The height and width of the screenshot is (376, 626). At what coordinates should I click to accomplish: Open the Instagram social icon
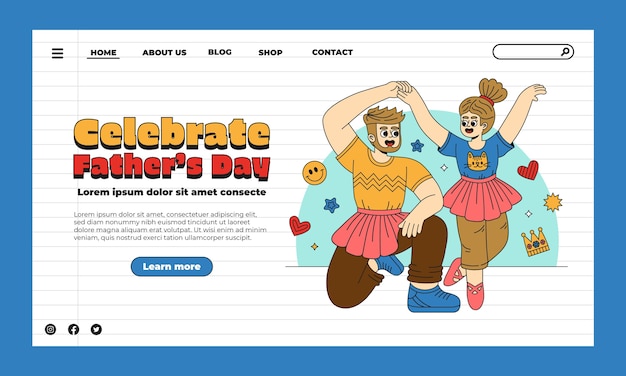pos(50,329)
